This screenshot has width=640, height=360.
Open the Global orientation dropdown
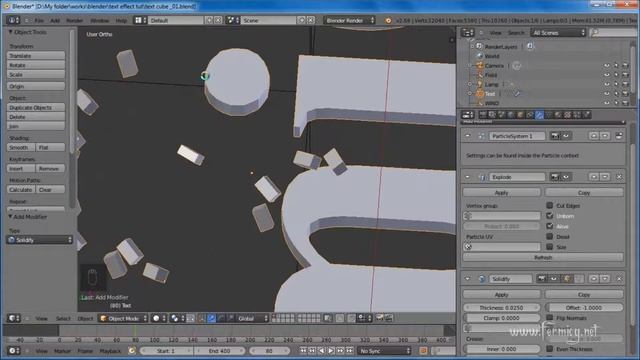coord(252,318)
